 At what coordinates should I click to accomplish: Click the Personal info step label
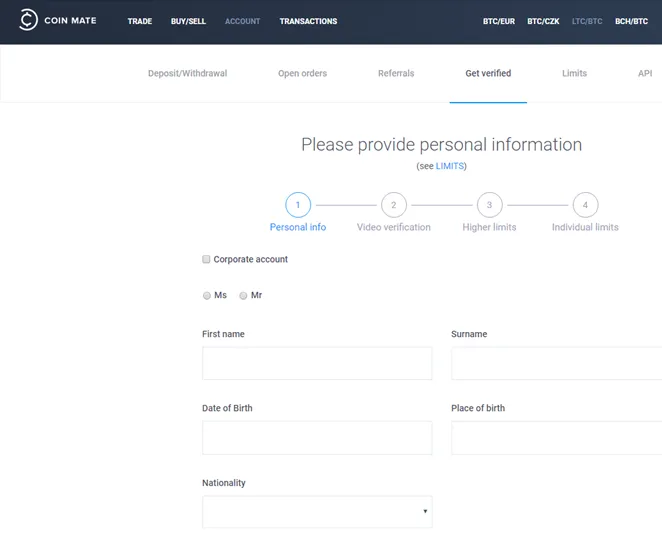pyautogui.click(x=298, y=227)
